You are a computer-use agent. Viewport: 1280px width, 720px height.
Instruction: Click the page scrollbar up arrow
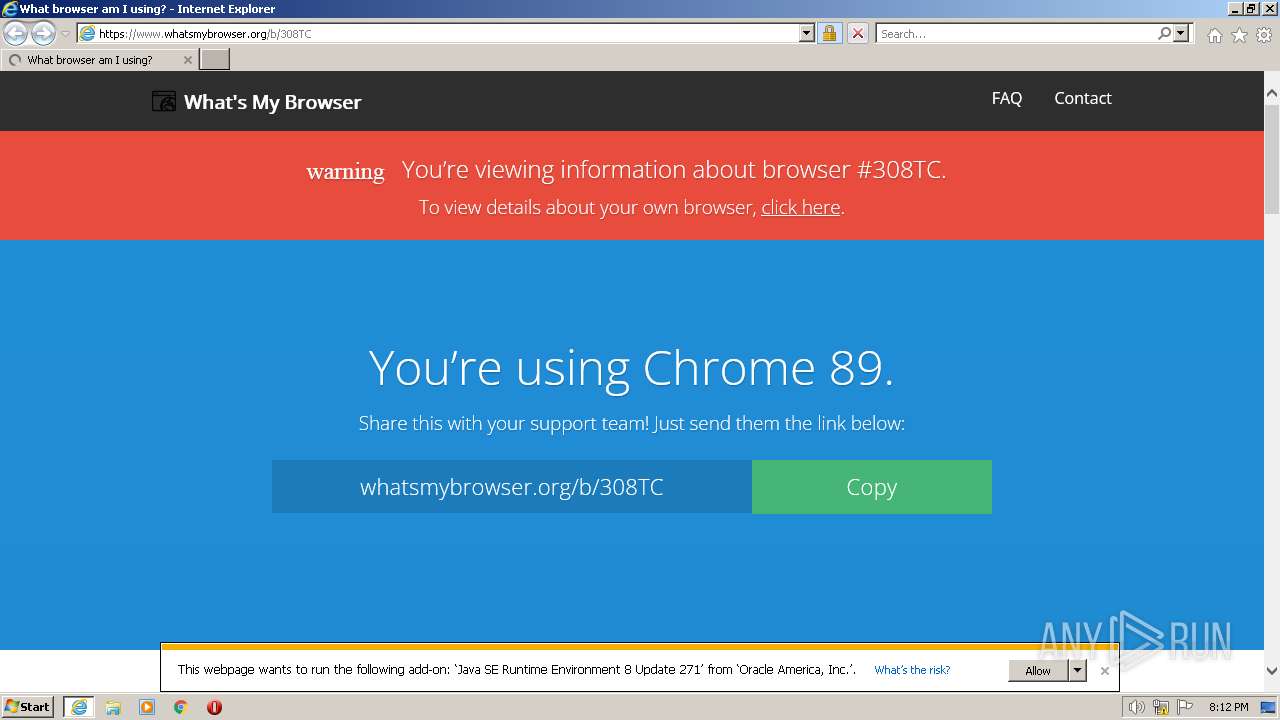1271,93
